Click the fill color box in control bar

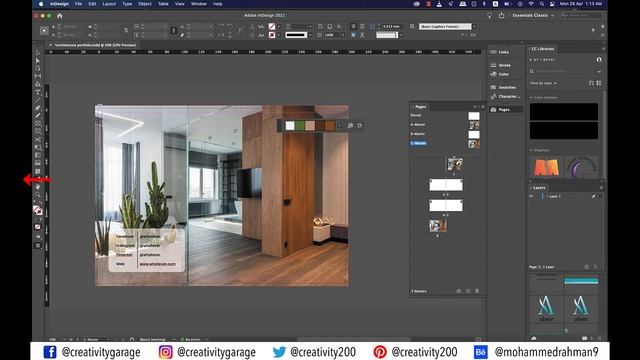point(272,27)
